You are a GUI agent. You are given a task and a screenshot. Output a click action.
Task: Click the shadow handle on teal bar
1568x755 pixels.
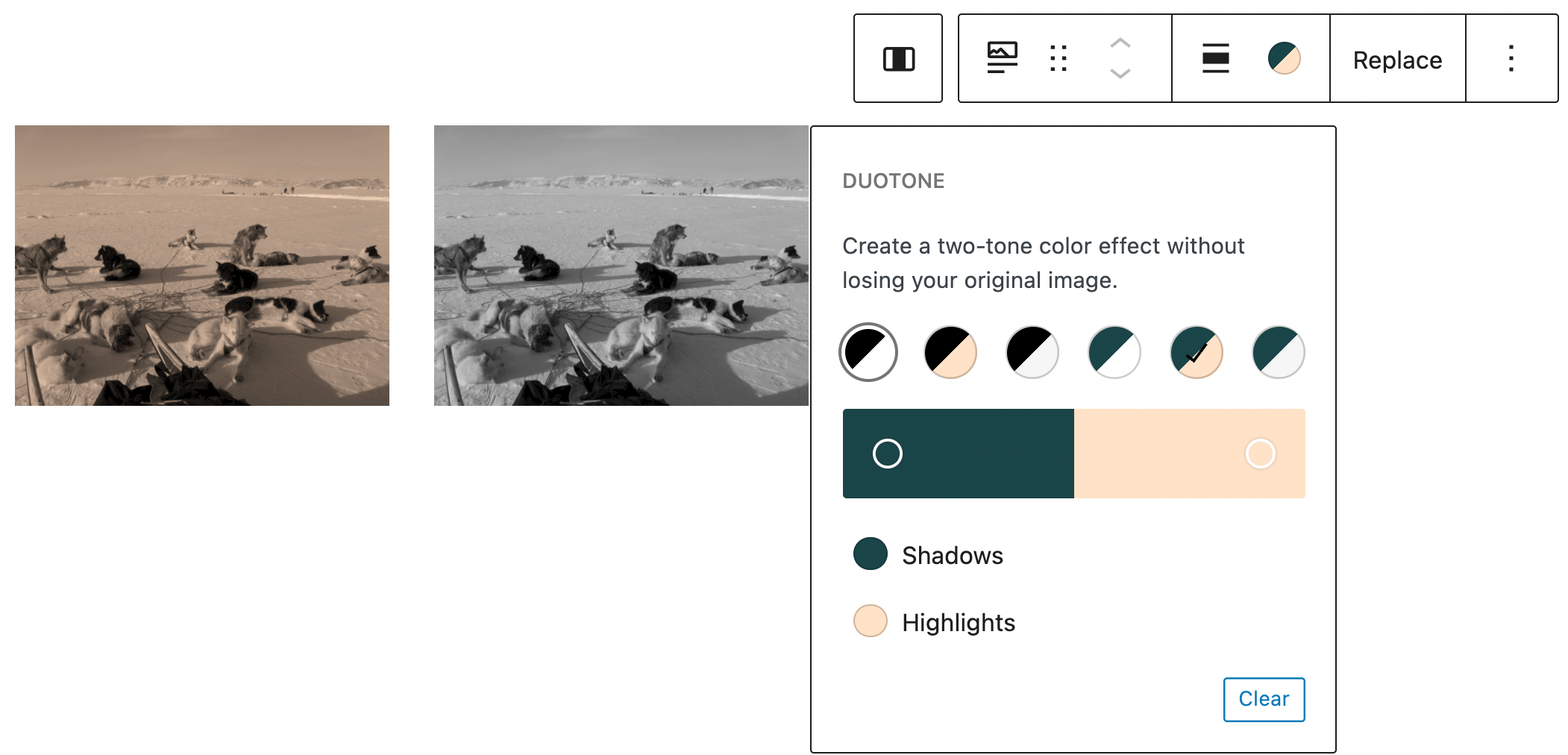point(888,454)
